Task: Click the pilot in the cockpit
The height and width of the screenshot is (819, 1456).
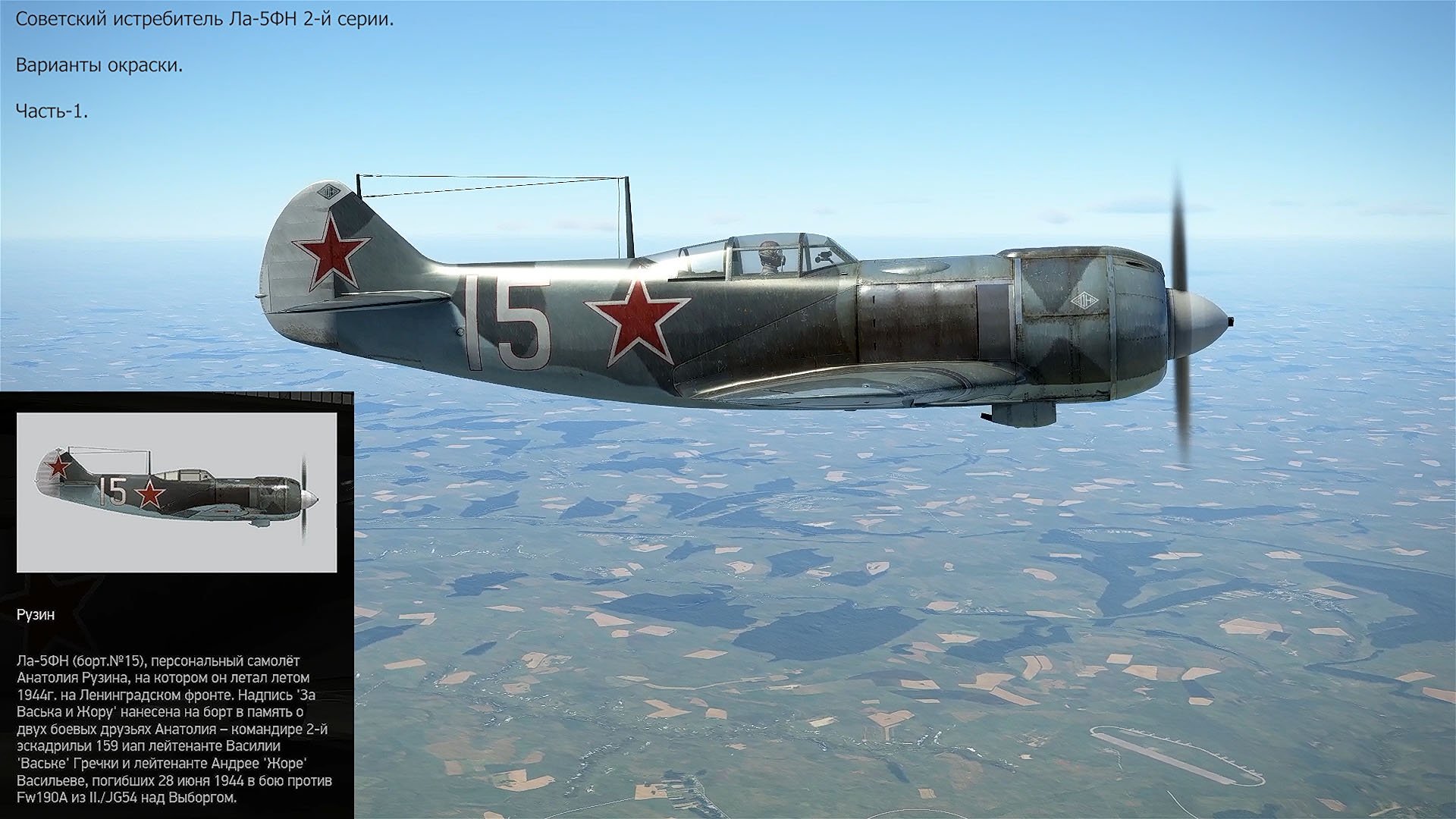Action: click(769, 256)
